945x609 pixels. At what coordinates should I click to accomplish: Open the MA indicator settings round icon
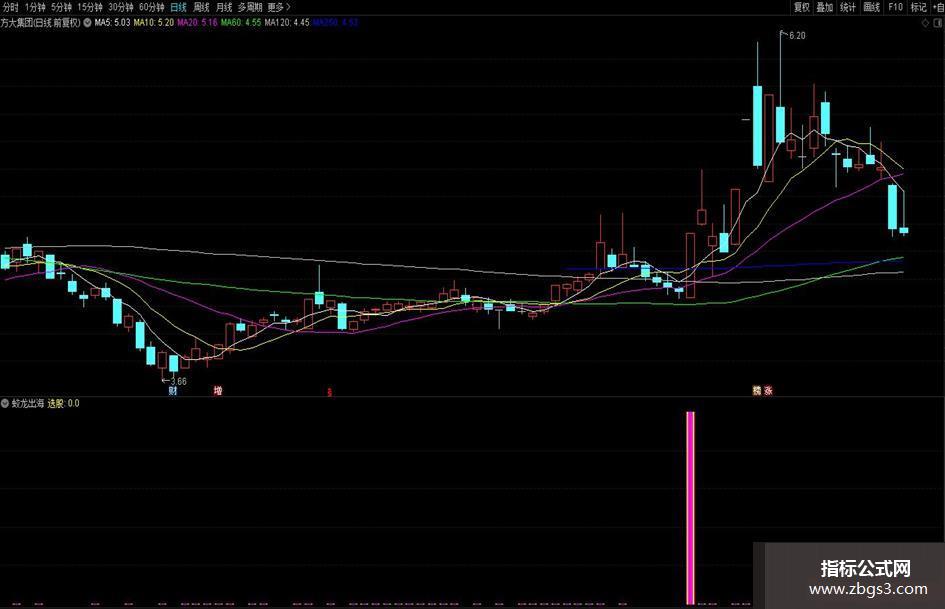pyautogui.click(x=87, y=23)
